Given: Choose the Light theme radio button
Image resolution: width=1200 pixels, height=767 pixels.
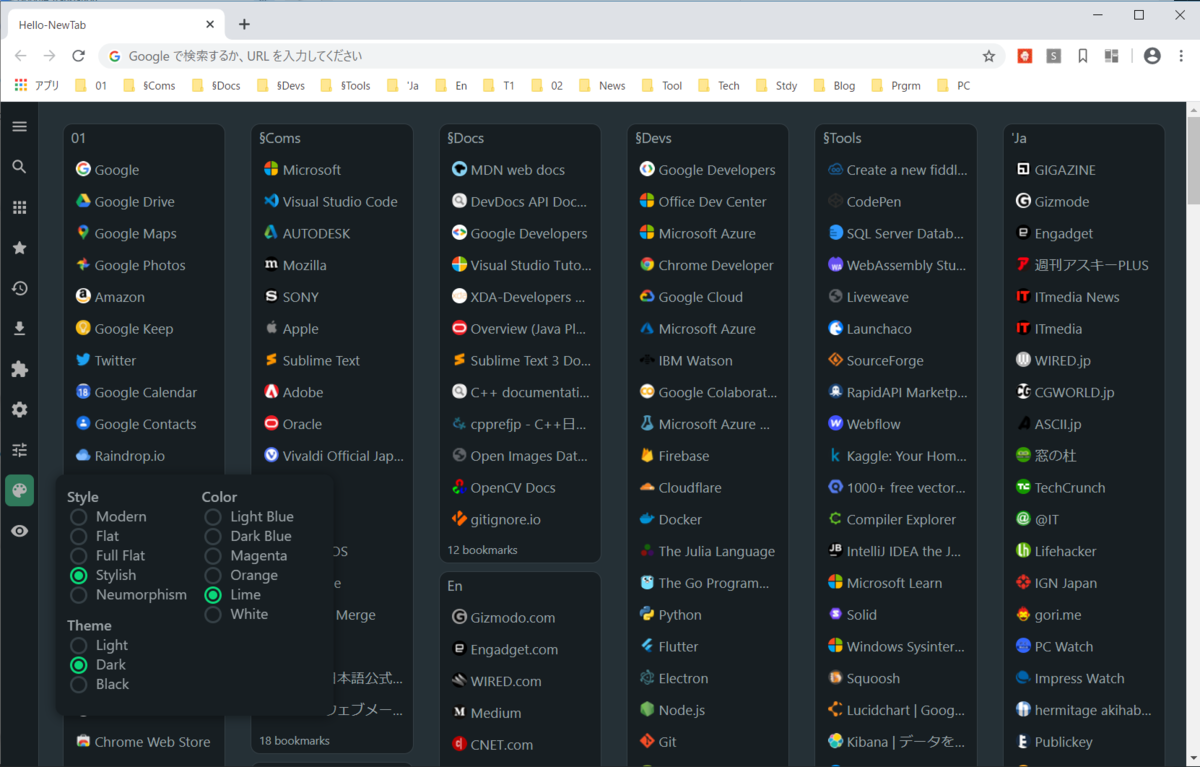Looking at the screenshot, I should tap(79, 645).
